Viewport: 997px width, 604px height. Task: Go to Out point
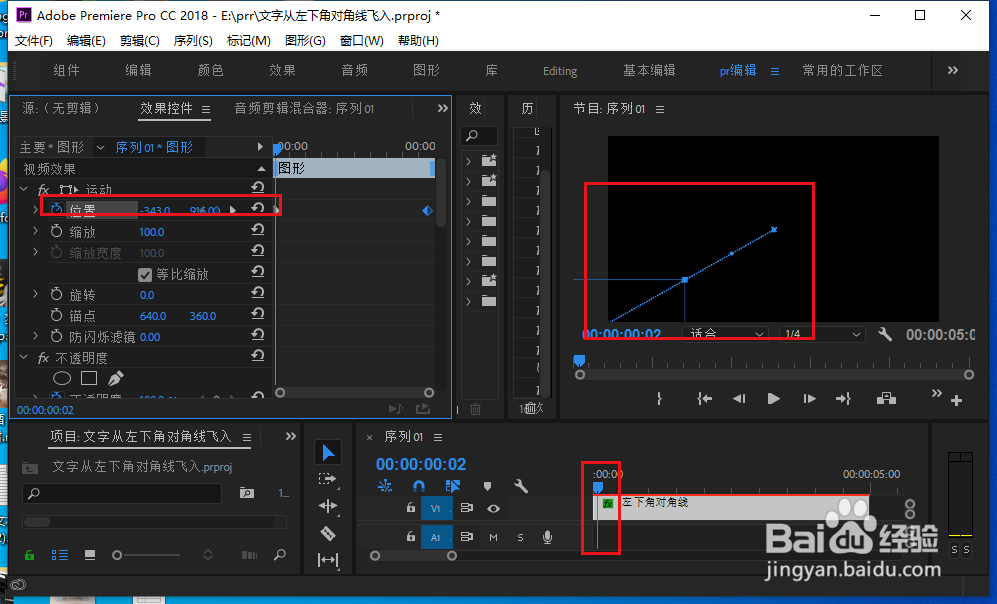click(x=843, y=399)
